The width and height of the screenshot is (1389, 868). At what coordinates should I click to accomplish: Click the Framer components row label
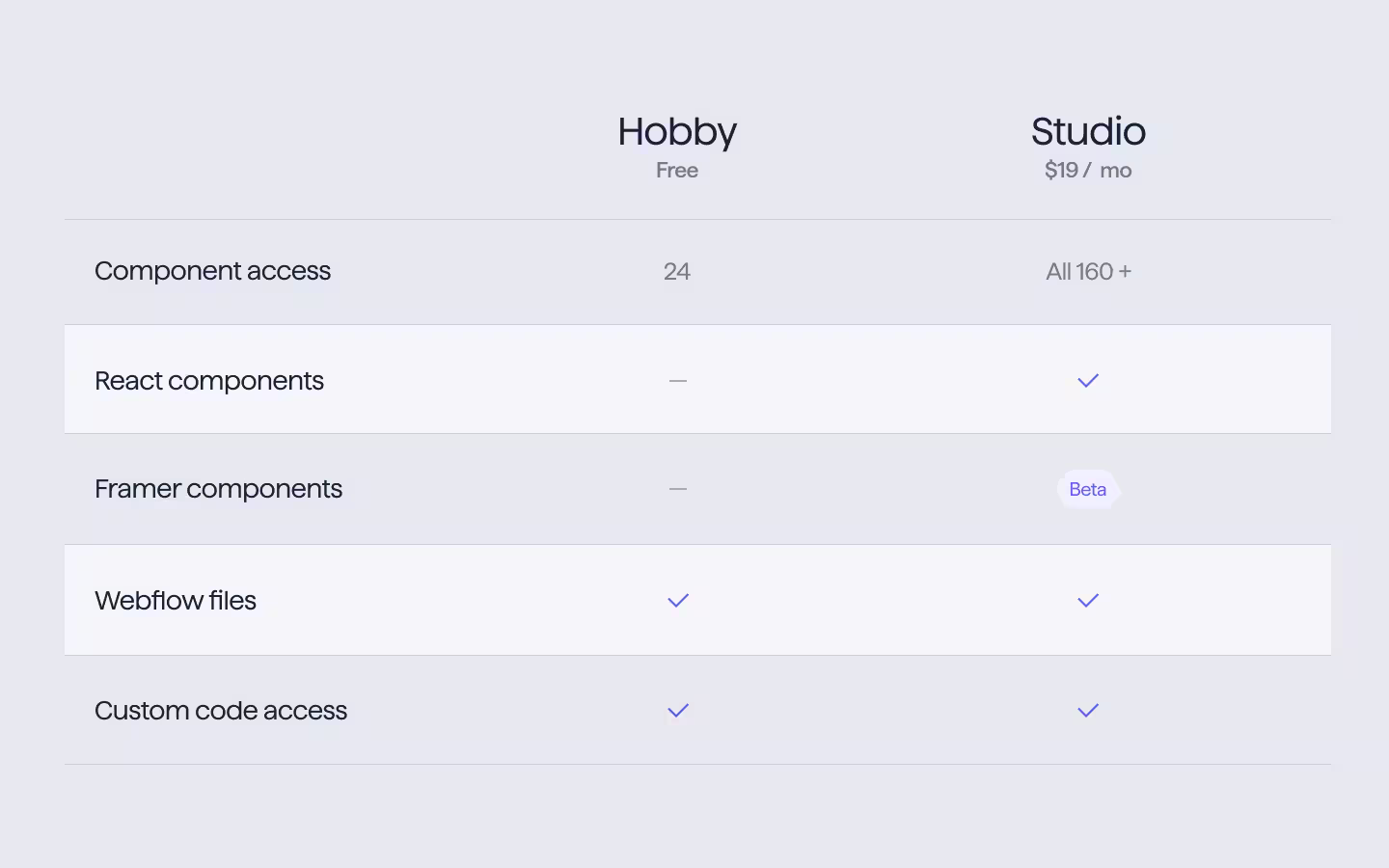point(218,490)
